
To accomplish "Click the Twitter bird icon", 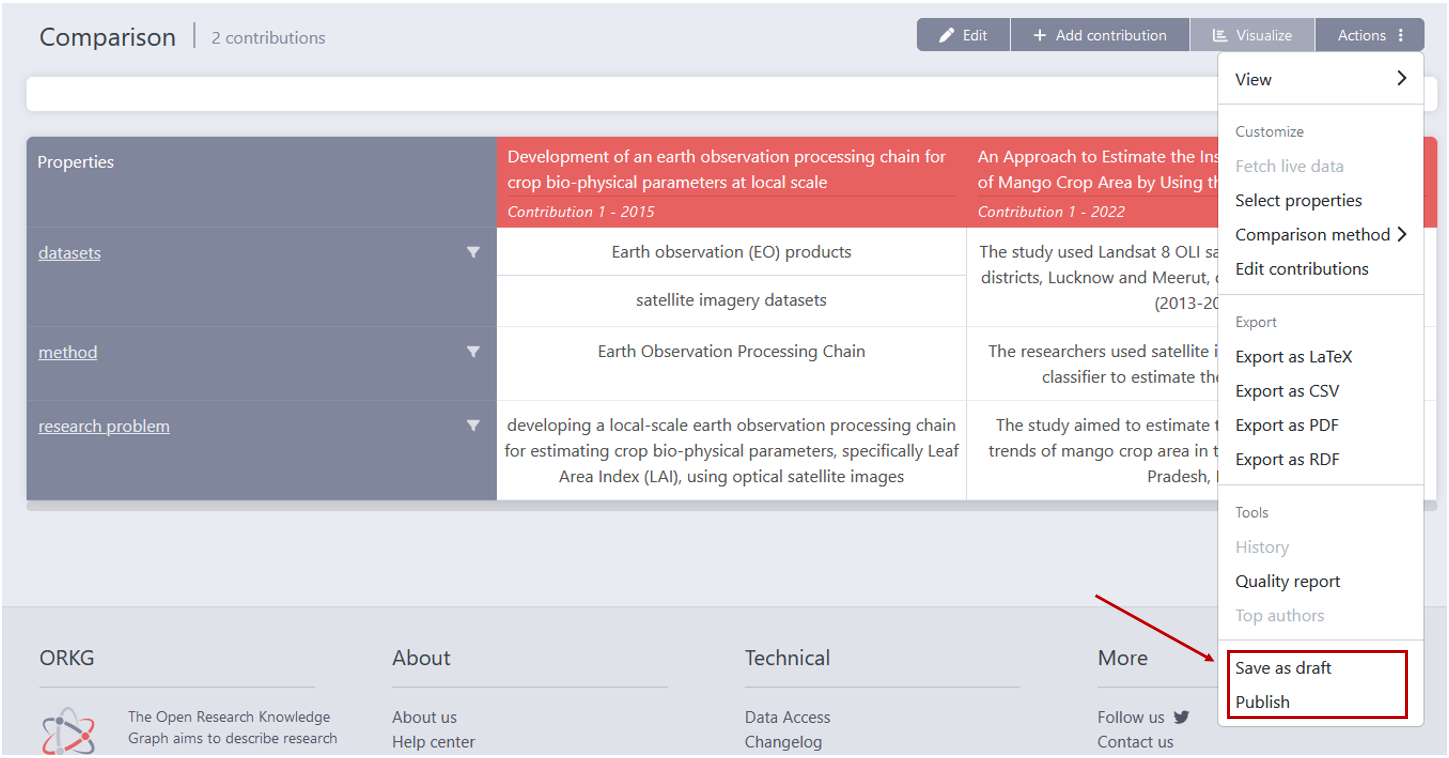I will point(1182,717).
